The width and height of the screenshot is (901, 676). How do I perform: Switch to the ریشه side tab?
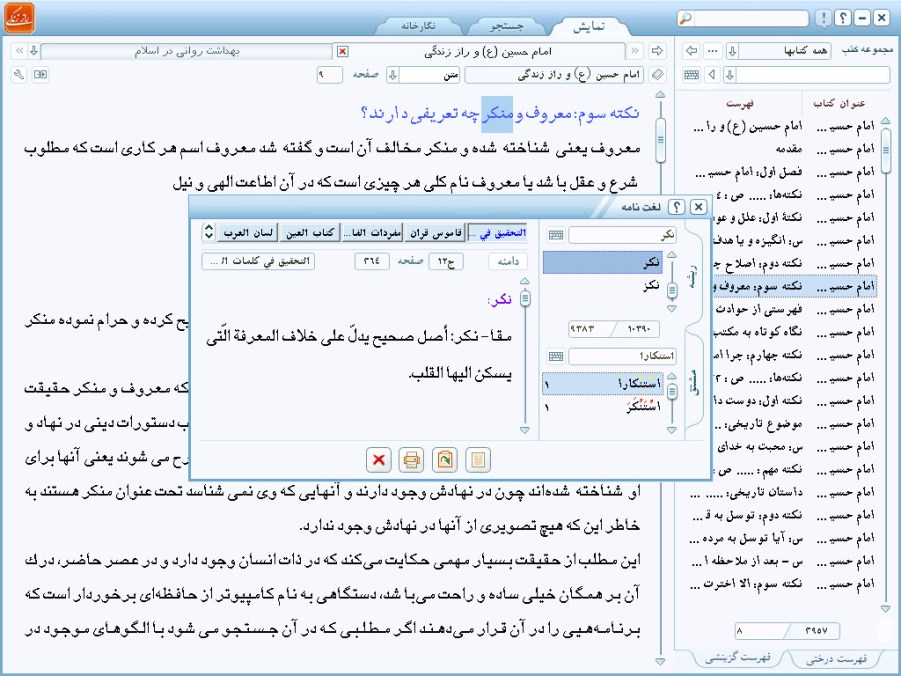click(694, 277)
